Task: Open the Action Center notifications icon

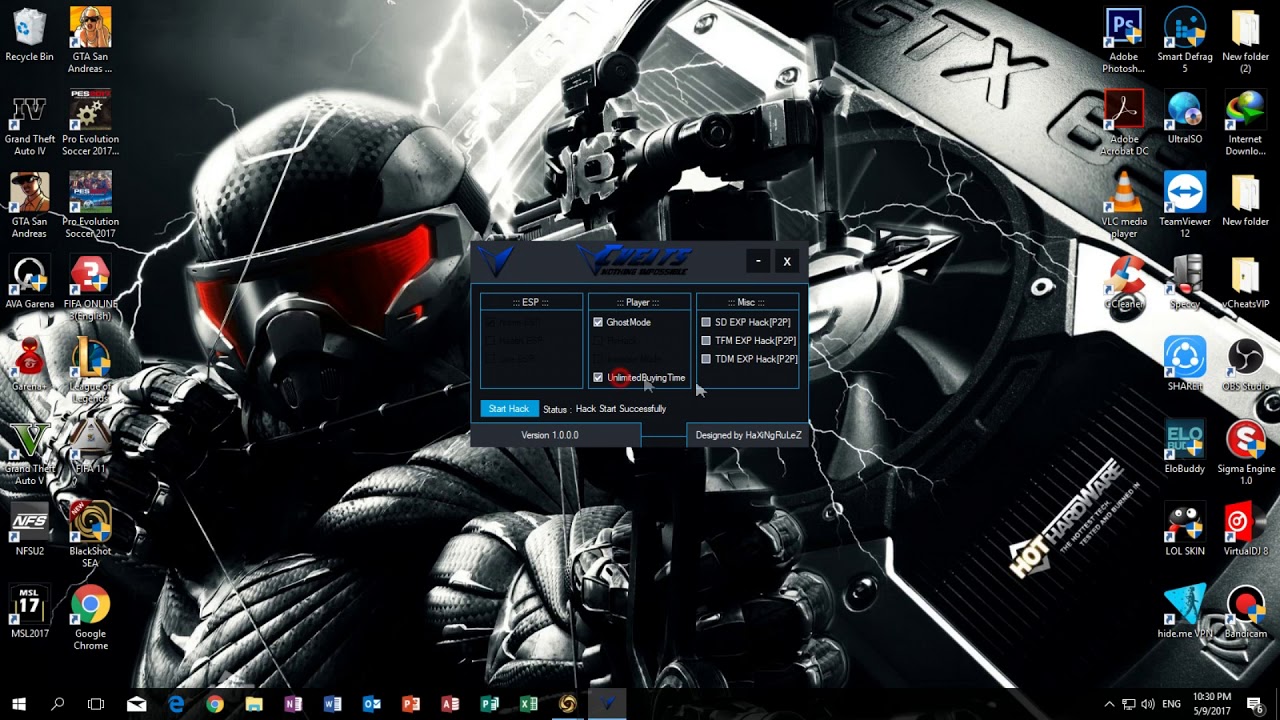Action: click(1256, 704)
